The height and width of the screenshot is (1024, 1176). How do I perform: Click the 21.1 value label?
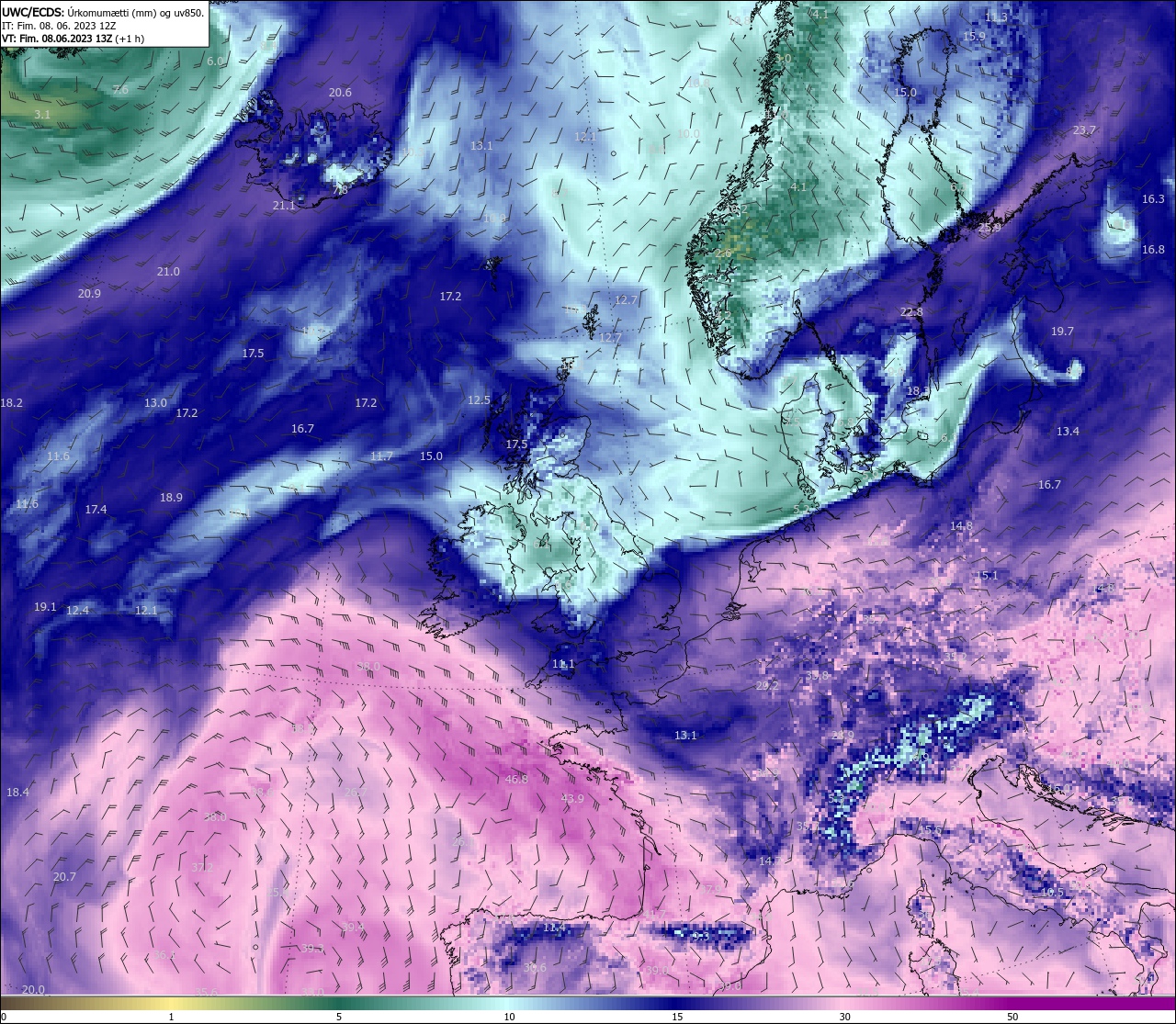pos(284,206)
